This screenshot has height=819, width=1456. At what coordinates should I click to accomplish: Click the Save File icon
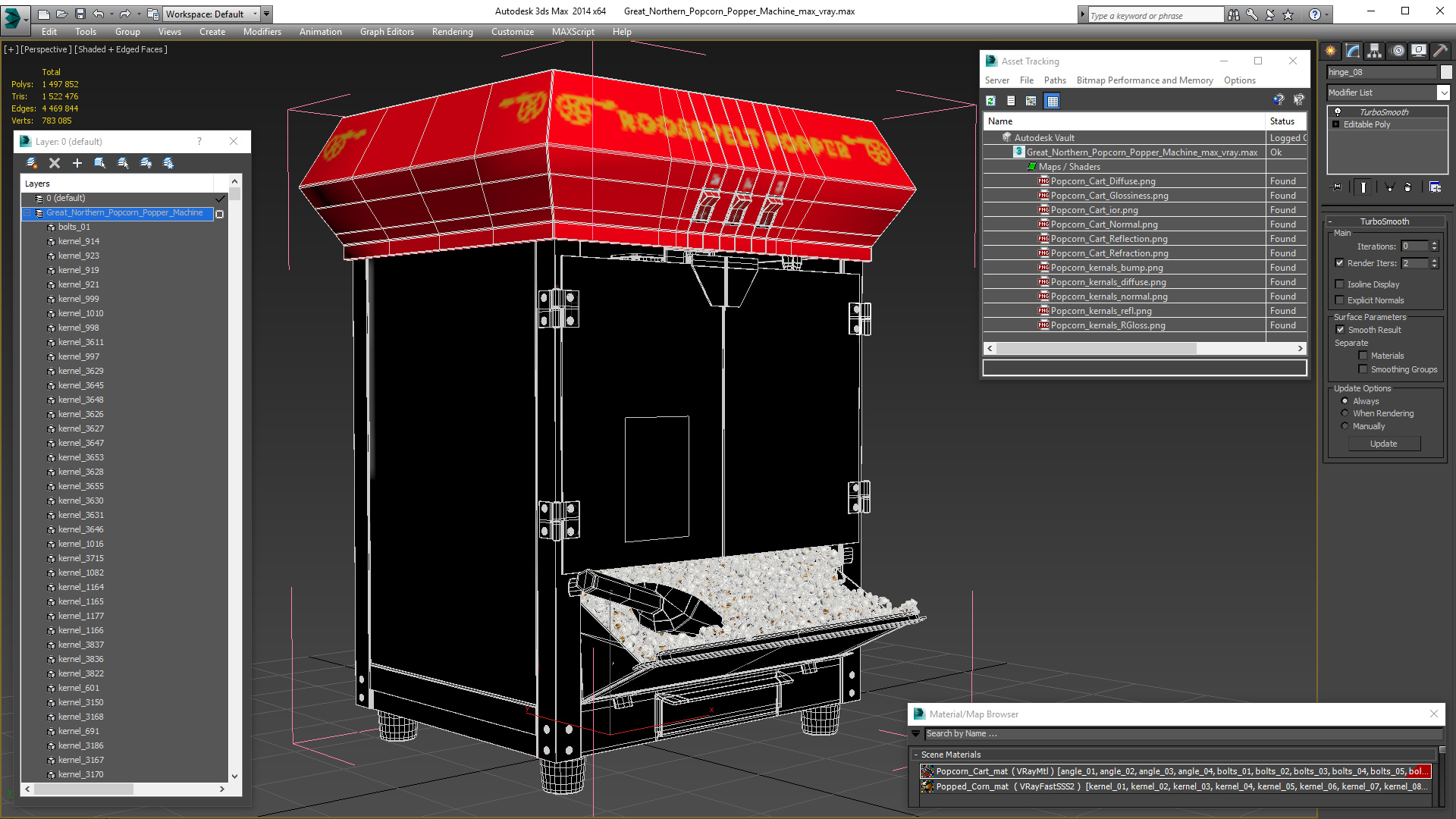click(80, 14)
